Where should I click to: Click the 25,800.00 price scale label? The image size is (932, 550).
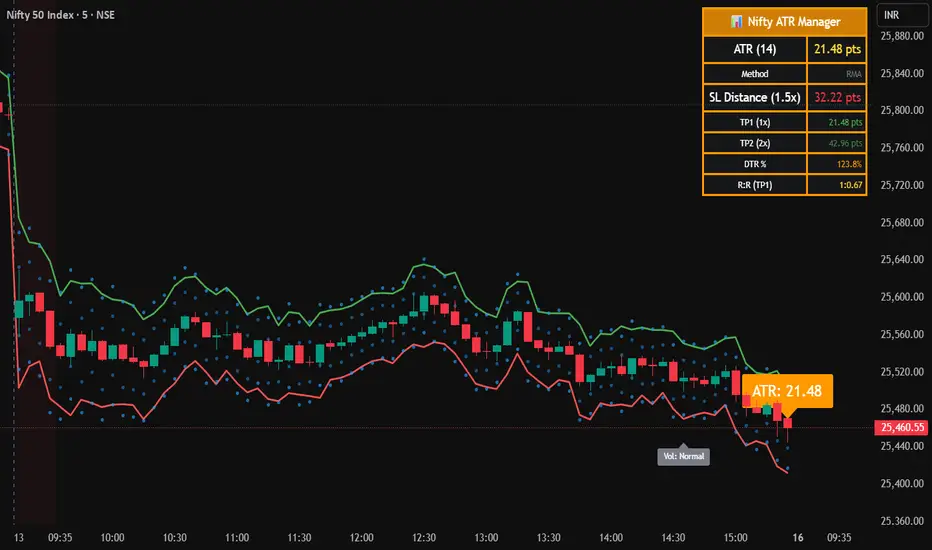(x=902, y=110)
